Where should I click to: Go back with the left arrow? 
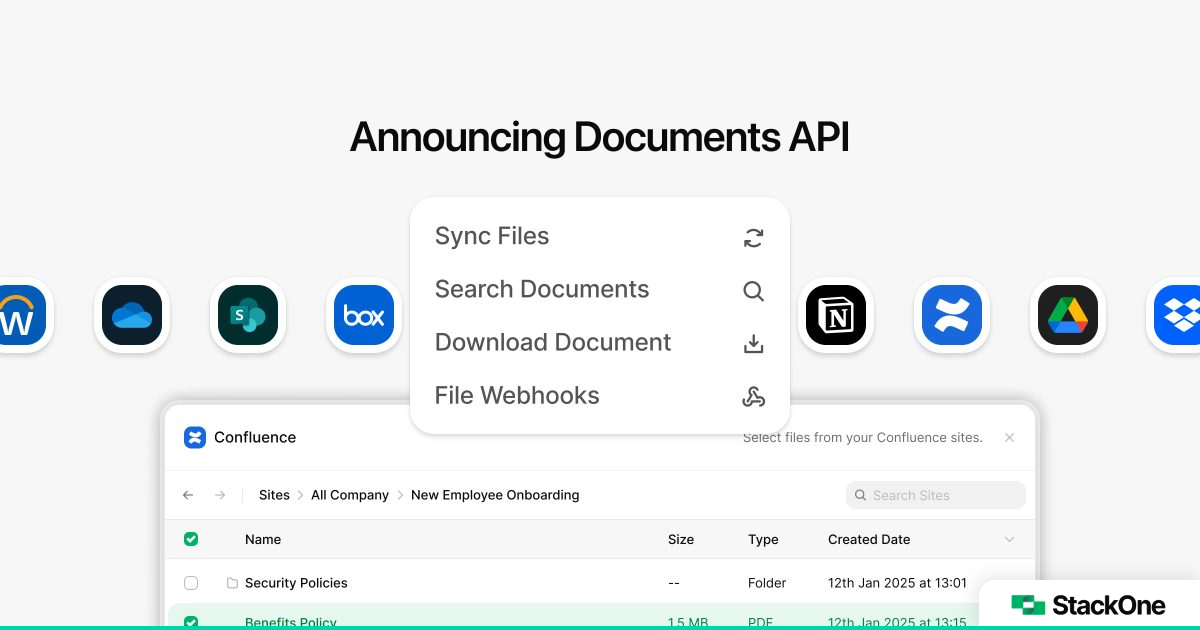188,495
